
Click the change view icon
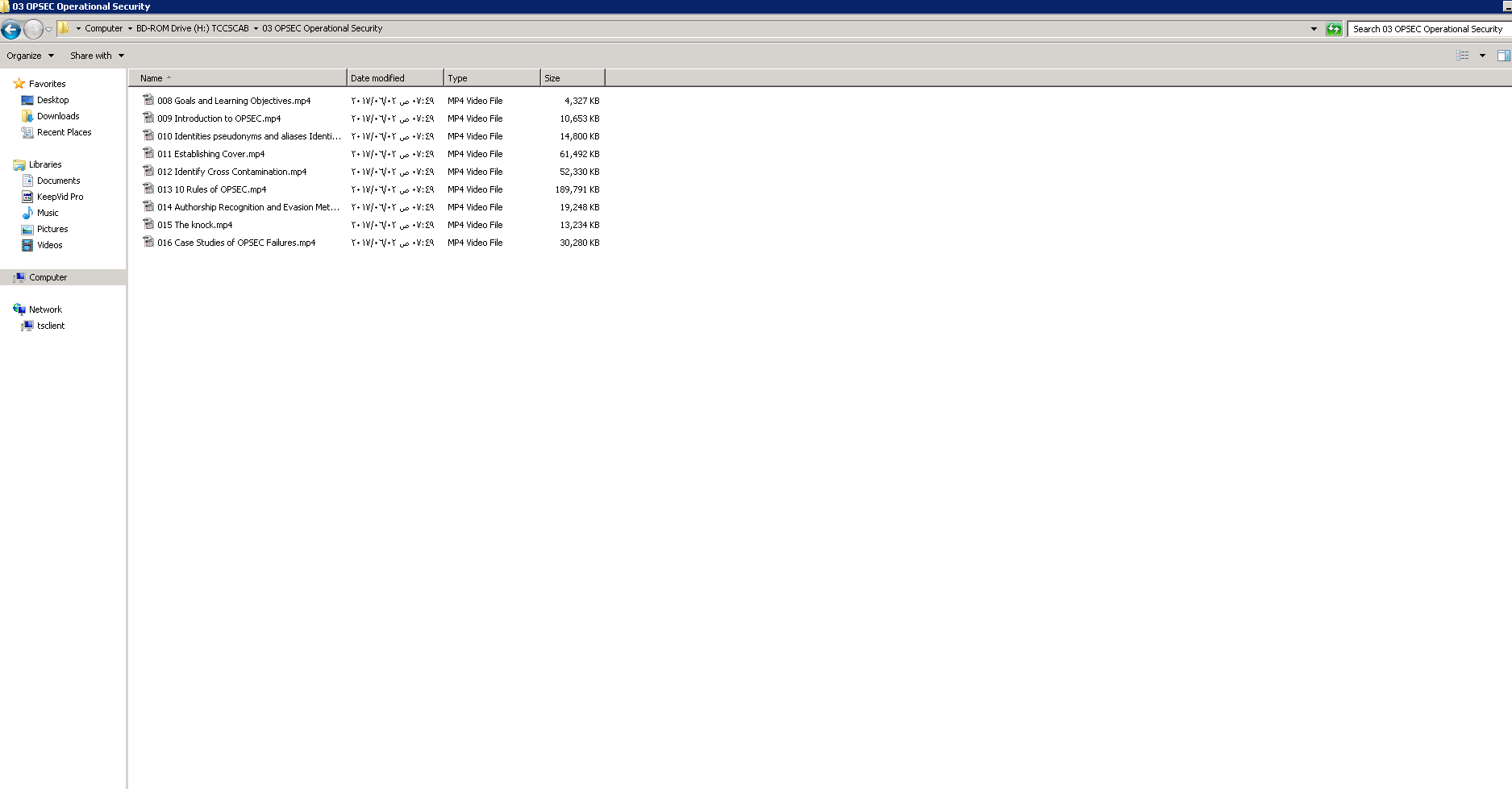click(1462, 56)
